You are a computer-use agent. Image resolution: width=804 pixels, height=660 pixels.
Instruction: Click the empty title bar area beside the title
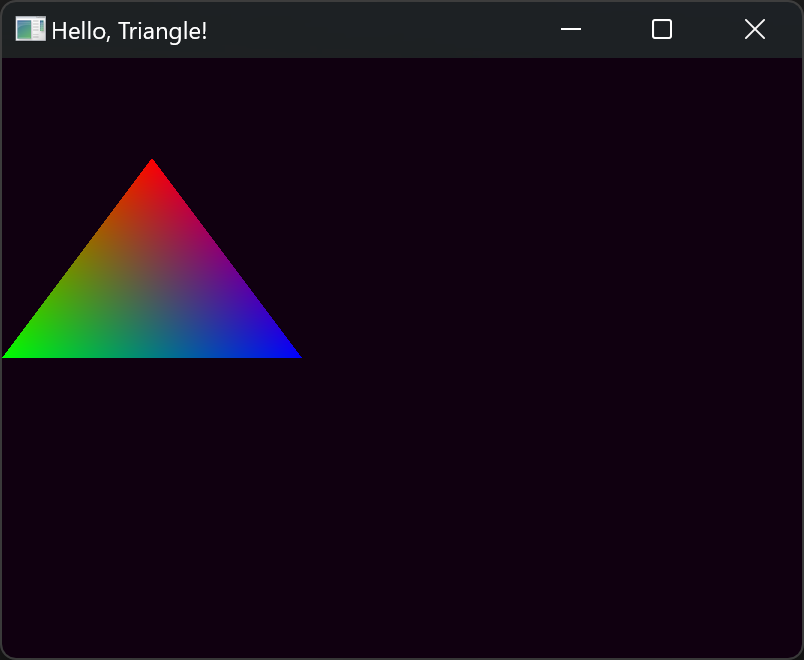(x=380, y=30)
